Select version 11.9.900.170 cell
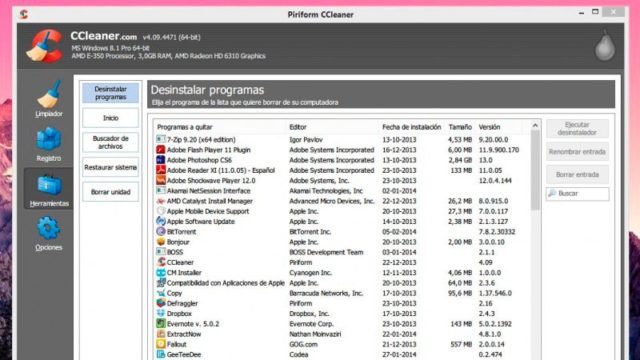 [499, 150]
